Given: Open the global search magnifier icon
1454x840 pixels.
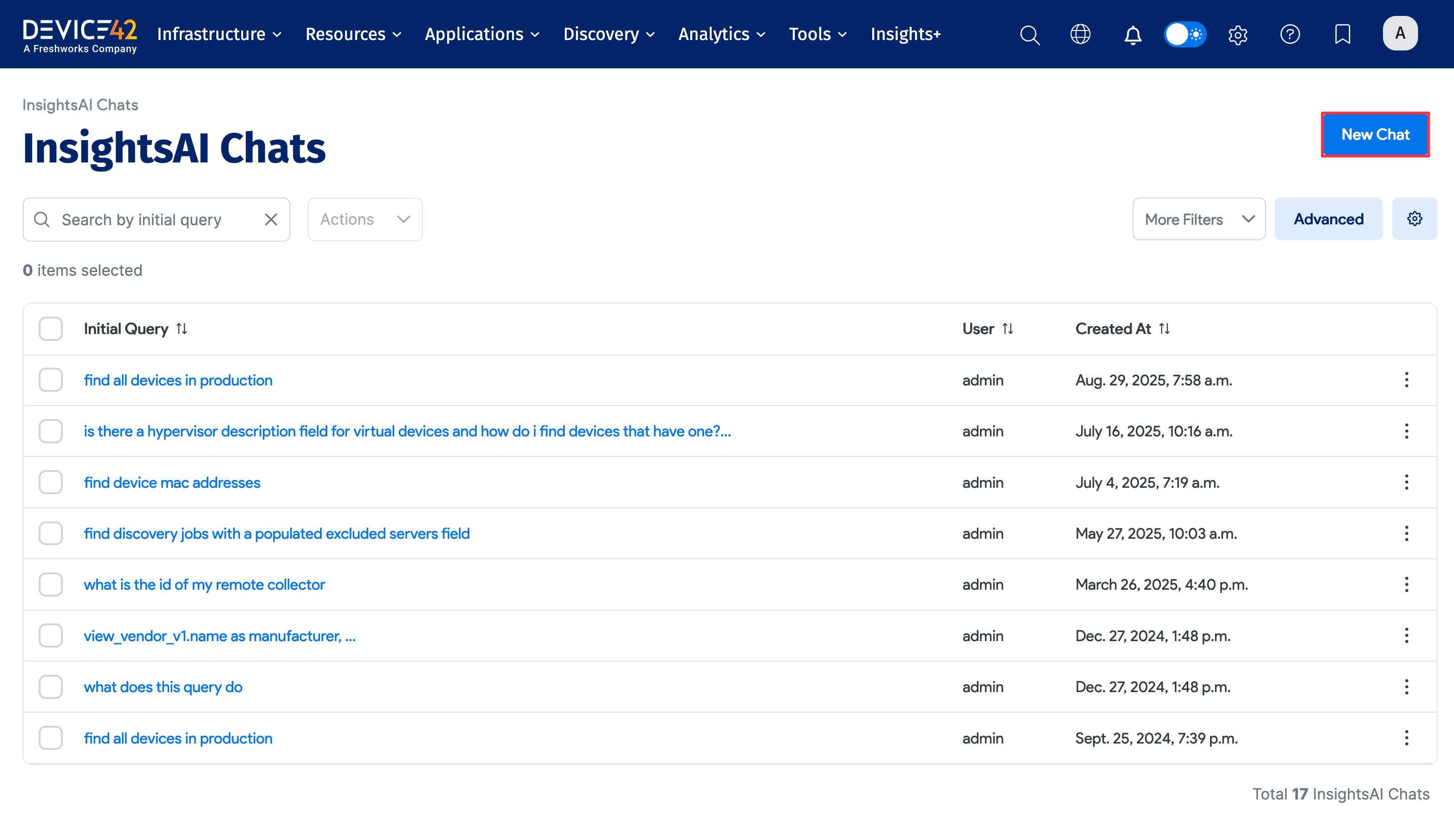Looking at the screenshot, I should [1030, 35].
